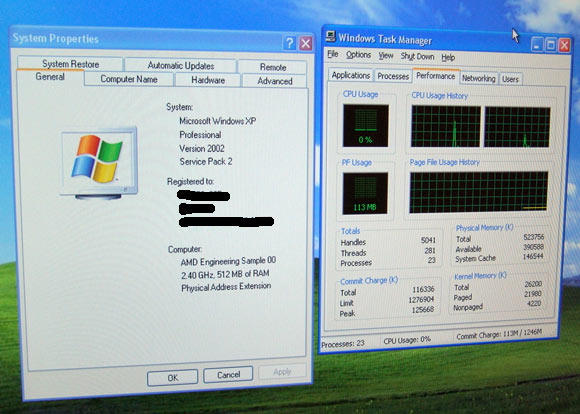
Task: Go to the Advanced tab
Action: [274, 81]
